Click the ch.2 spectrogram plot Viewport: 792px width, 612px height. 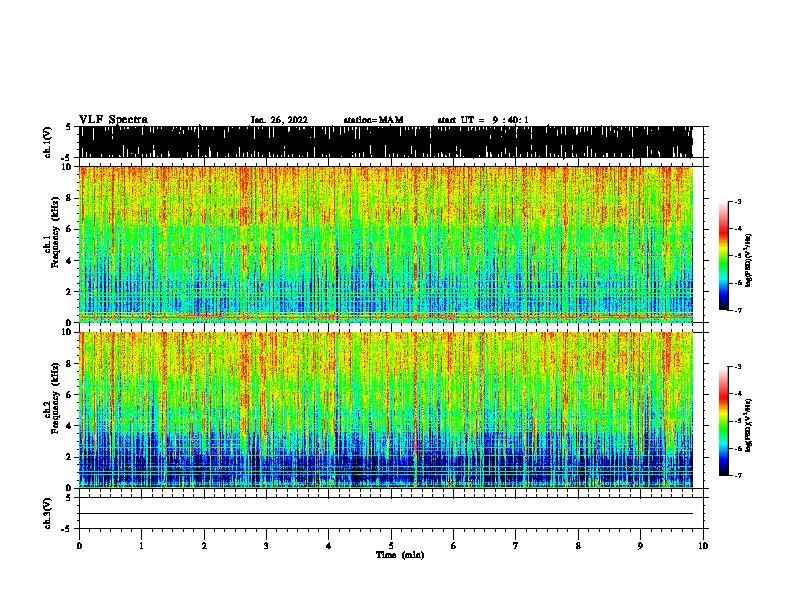click(x=385, y=410)
